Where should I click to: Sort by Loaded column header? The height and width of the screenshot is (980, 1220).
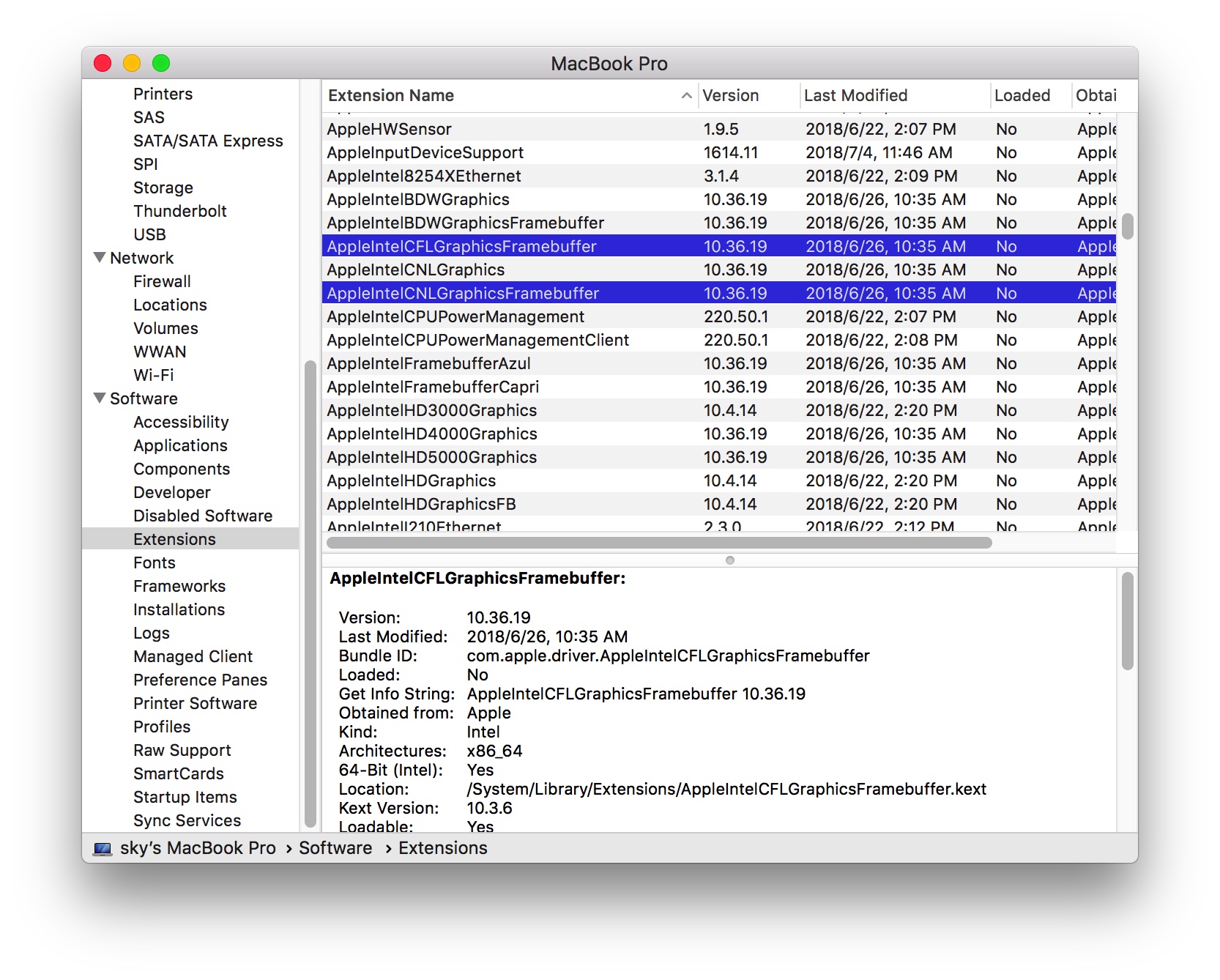[x=1031, y=95]
